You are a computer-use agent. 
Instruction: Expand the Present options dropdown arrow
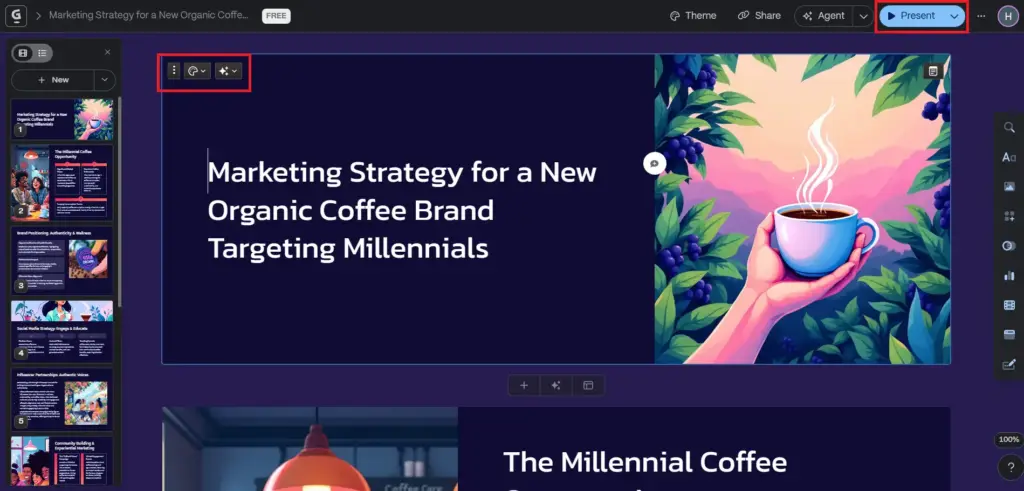click(x=954, y=16)
